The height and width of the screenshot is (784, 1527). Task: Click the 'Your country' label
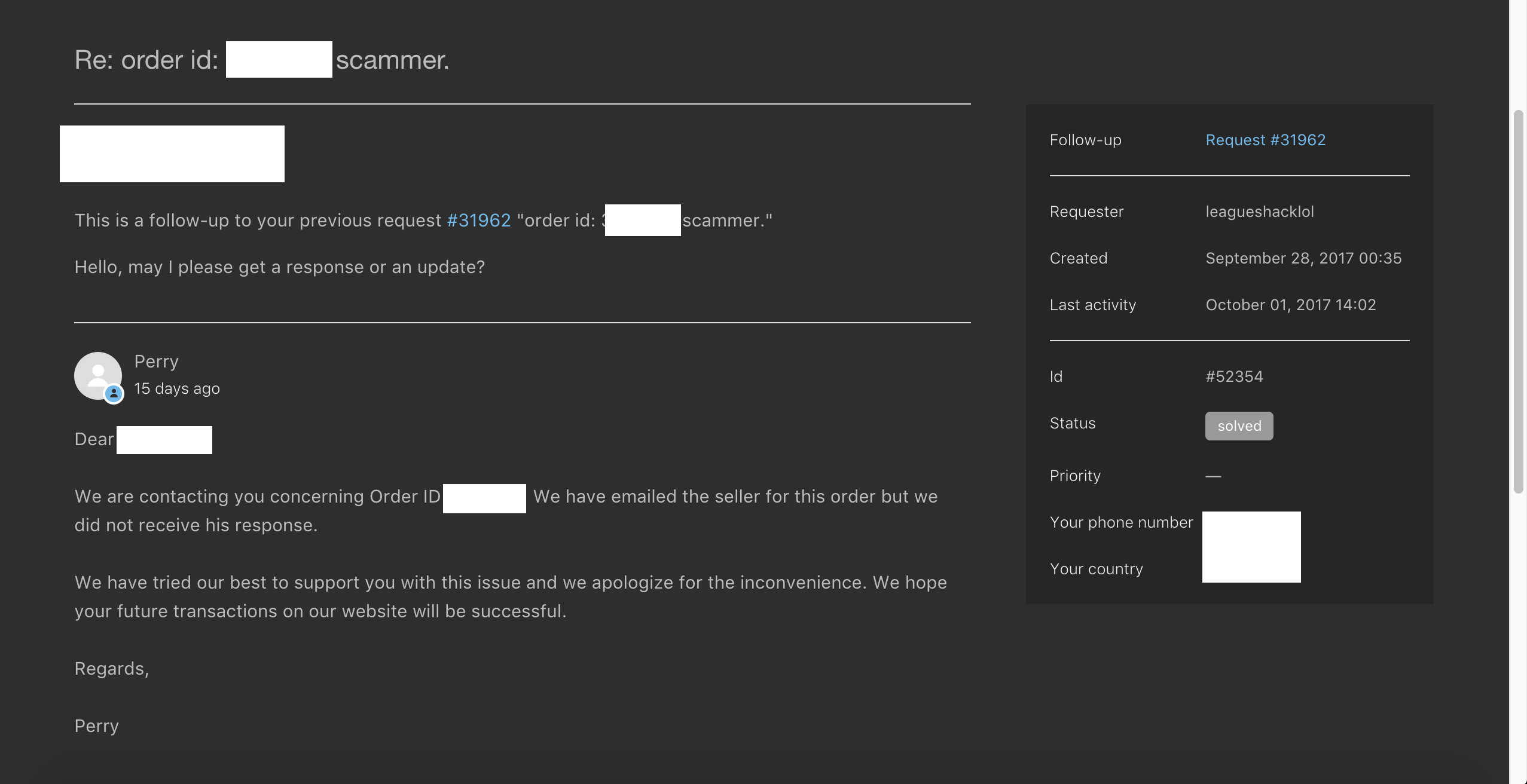[1096, 569]
